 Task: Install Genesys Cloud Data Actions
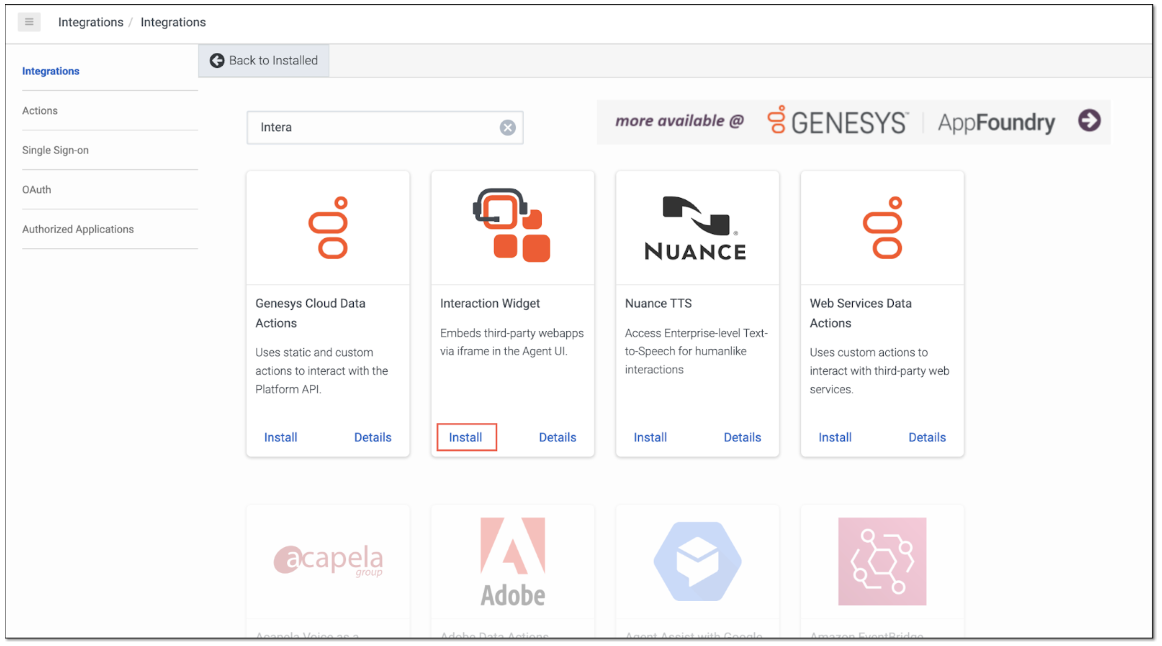pyautogui.click(x=281, y=437)
